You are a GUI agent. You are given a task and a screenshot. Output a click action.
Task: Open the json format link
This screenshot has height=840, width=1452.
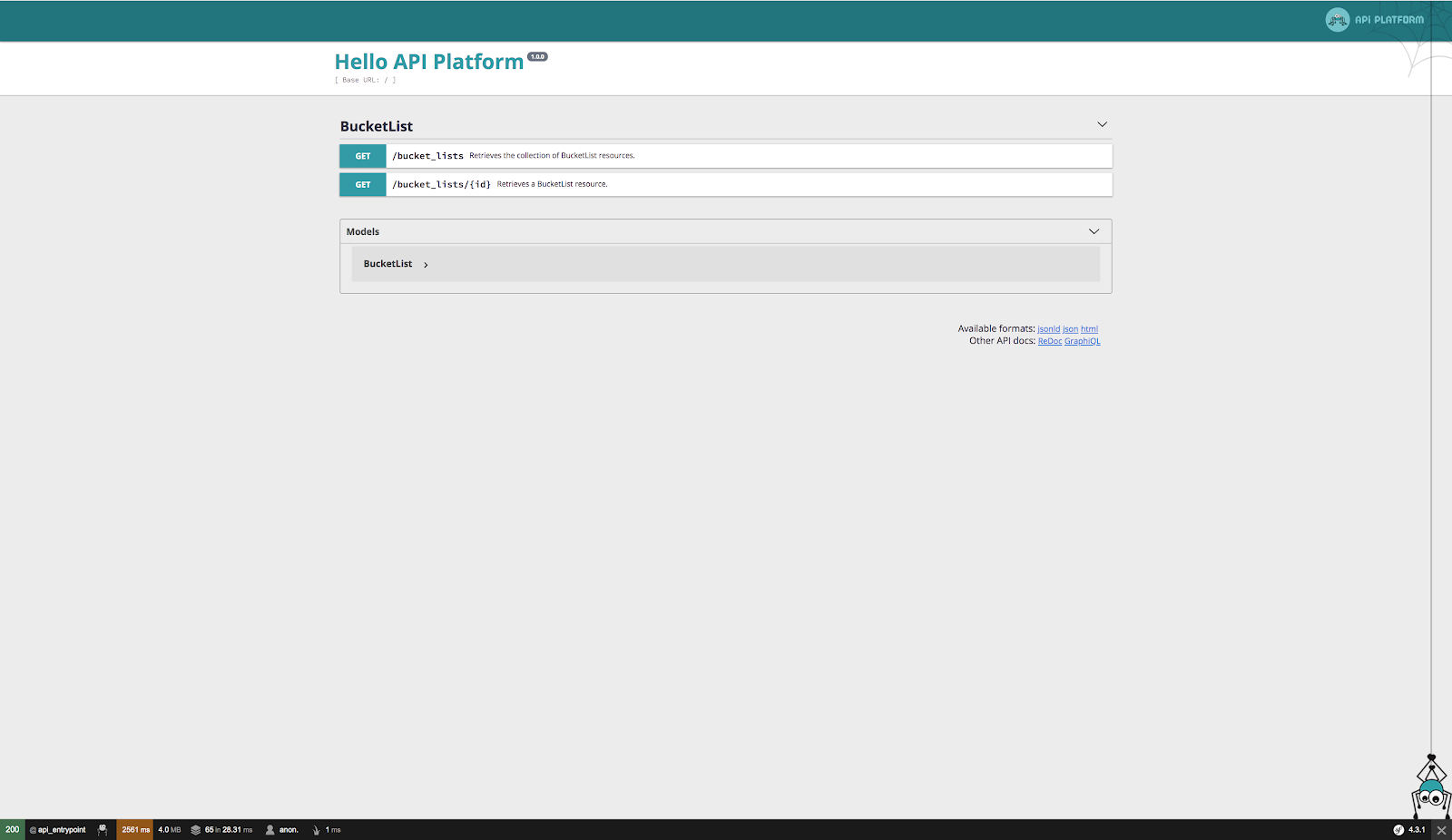[x=1070, y=329]
